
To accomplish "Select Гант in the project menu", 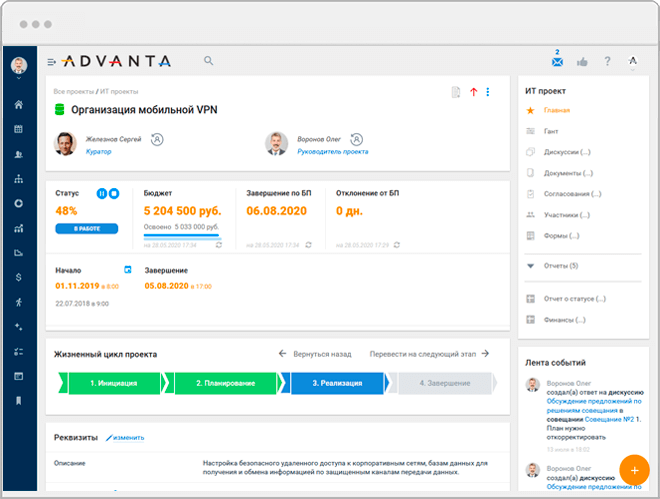I will pos(551,131).
